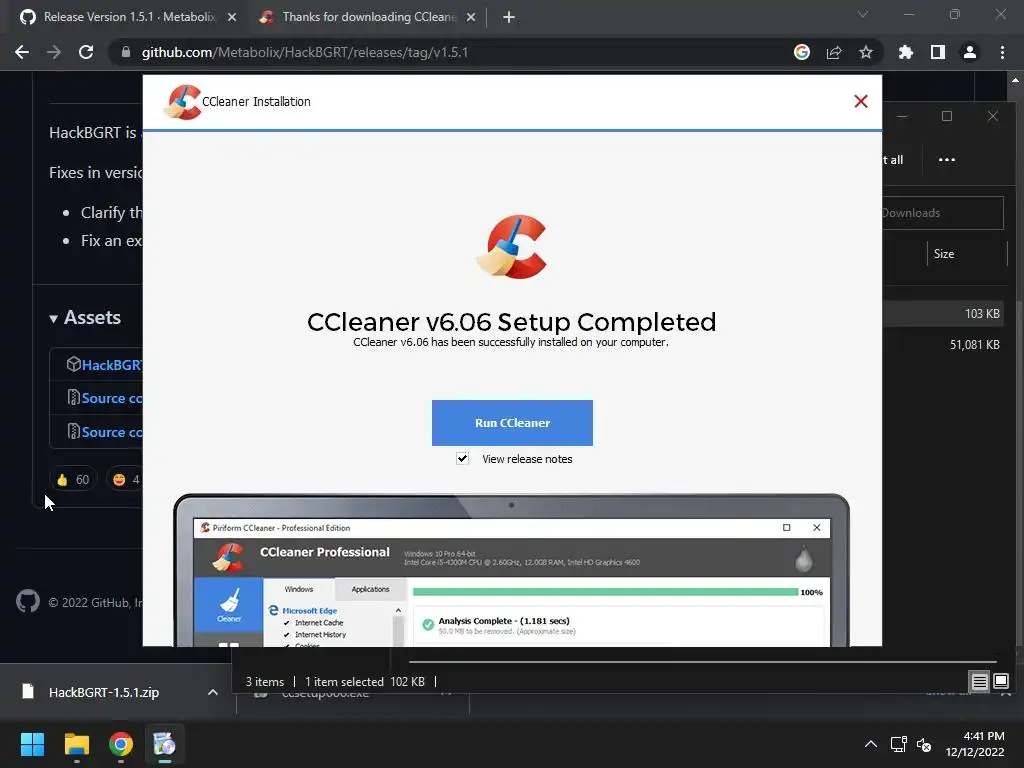
Task: Click thumbs up reaction 60
Action: point(73,479)
